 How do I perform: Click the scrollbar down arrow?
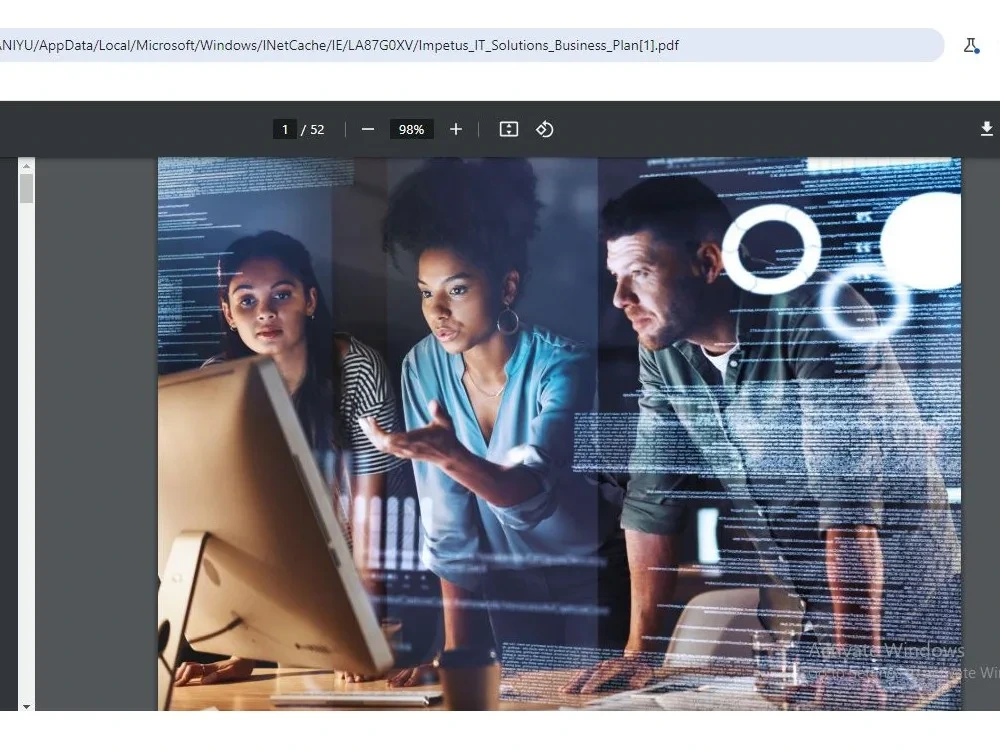click(x=26, y=706)
